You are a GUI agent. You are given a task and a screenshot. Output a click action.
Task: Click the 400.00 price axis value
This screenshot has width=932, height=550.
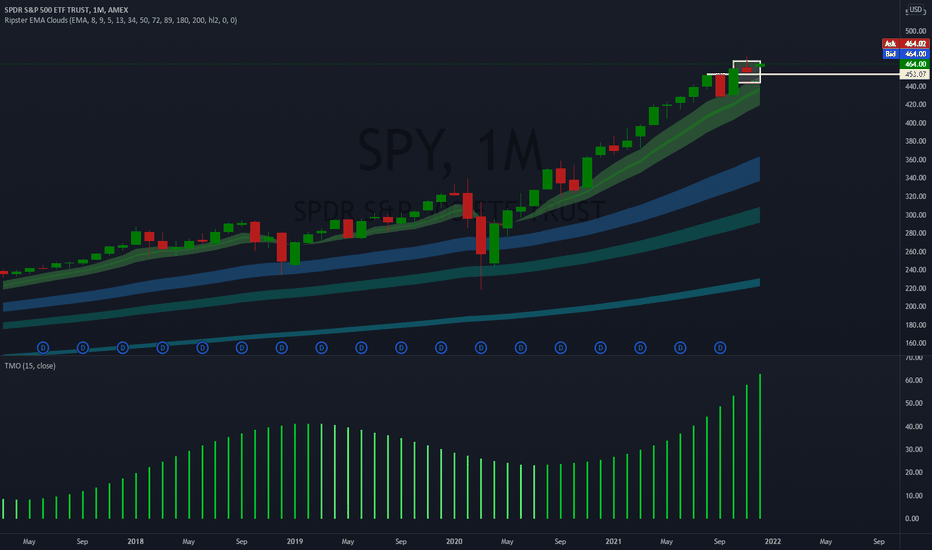[915, 123]
